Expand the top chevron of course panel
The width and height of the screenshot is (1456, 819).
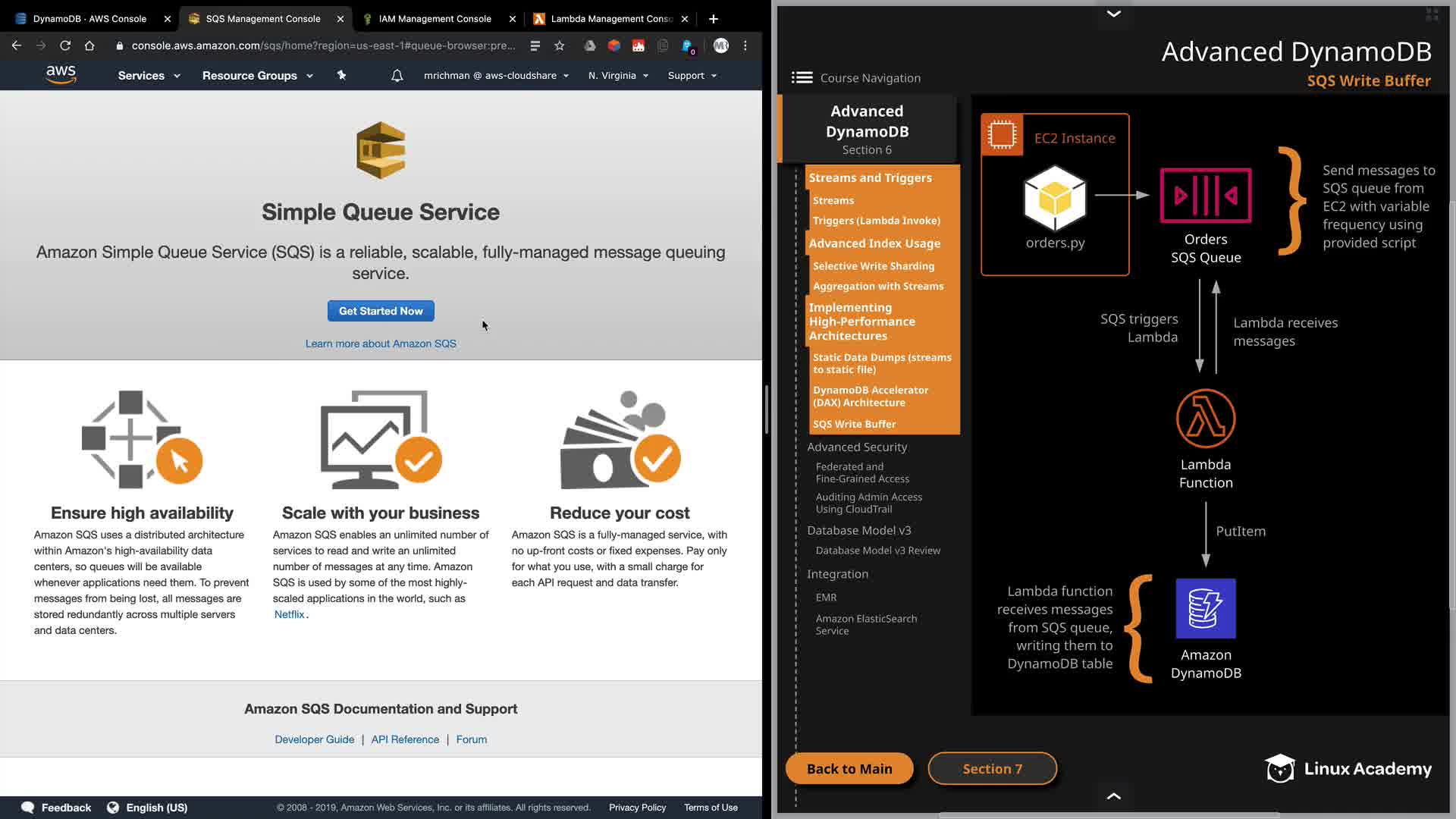(1113, 14)
